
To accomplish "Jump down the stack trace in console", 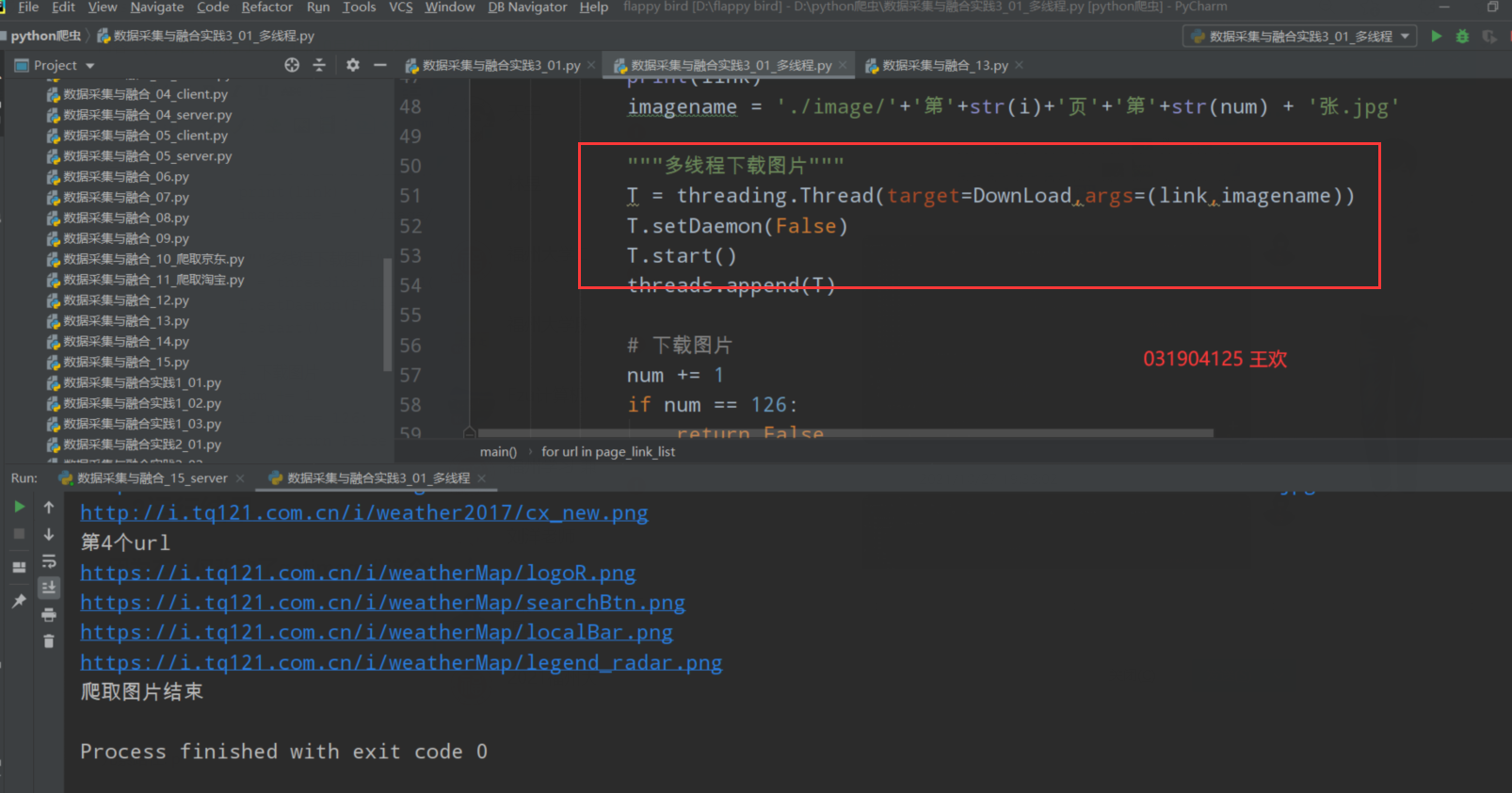I will [x=49, y=534].
